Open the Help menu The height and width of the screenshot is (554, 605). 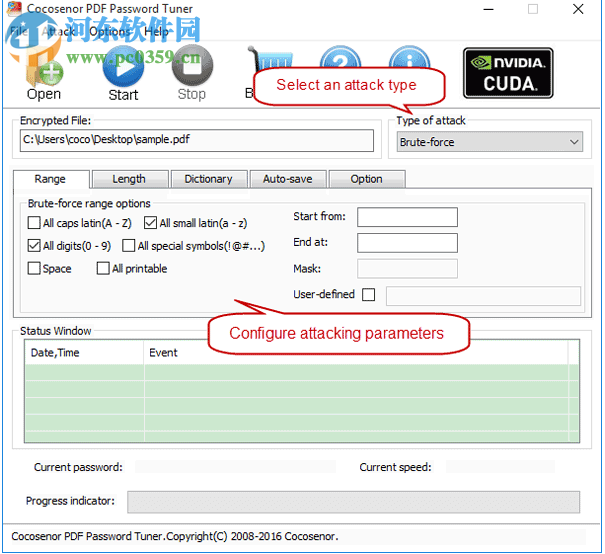point(156,31)
